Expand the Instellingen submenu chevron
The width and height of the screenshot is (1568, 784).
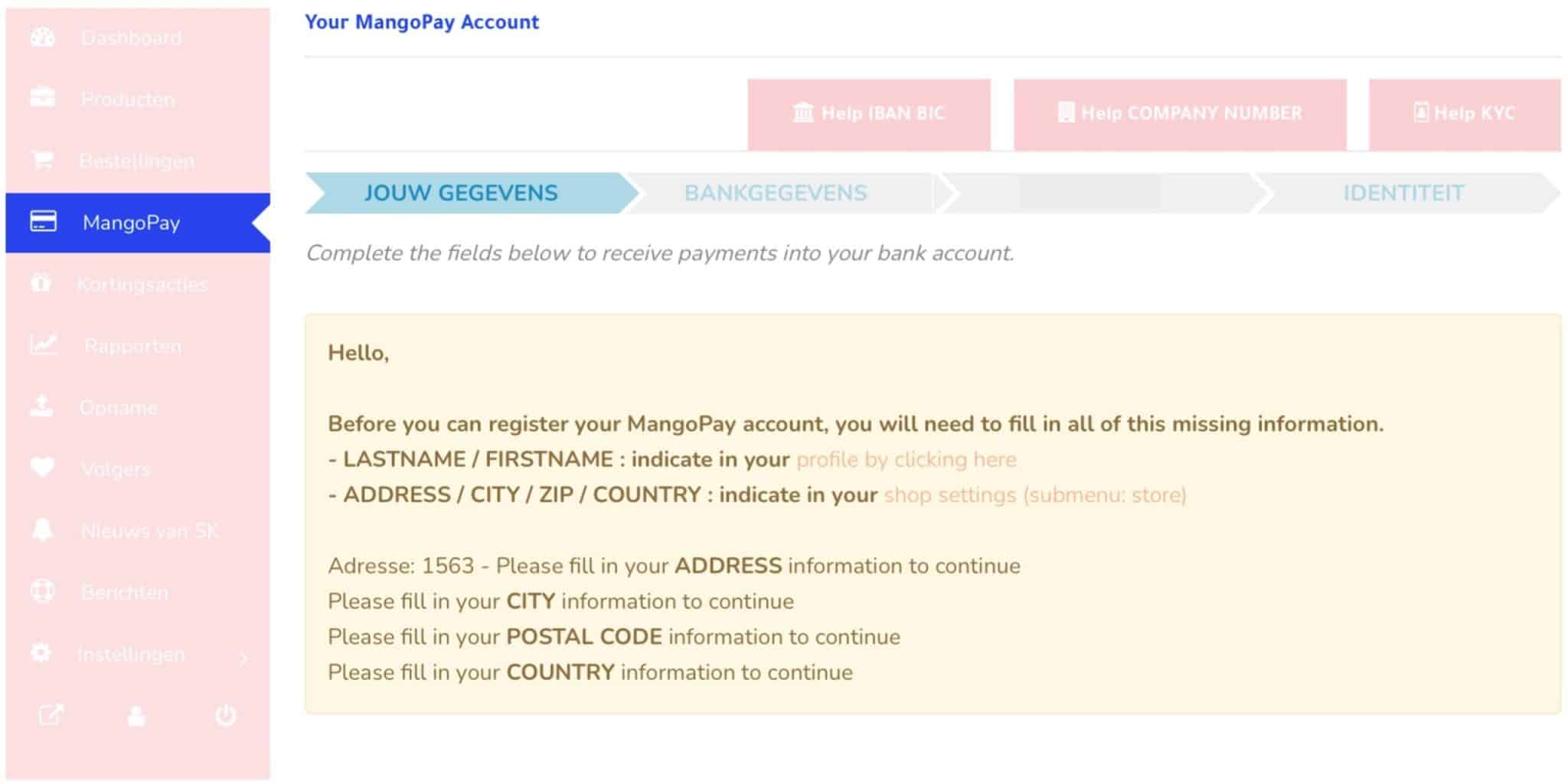(x=243, y=657)
